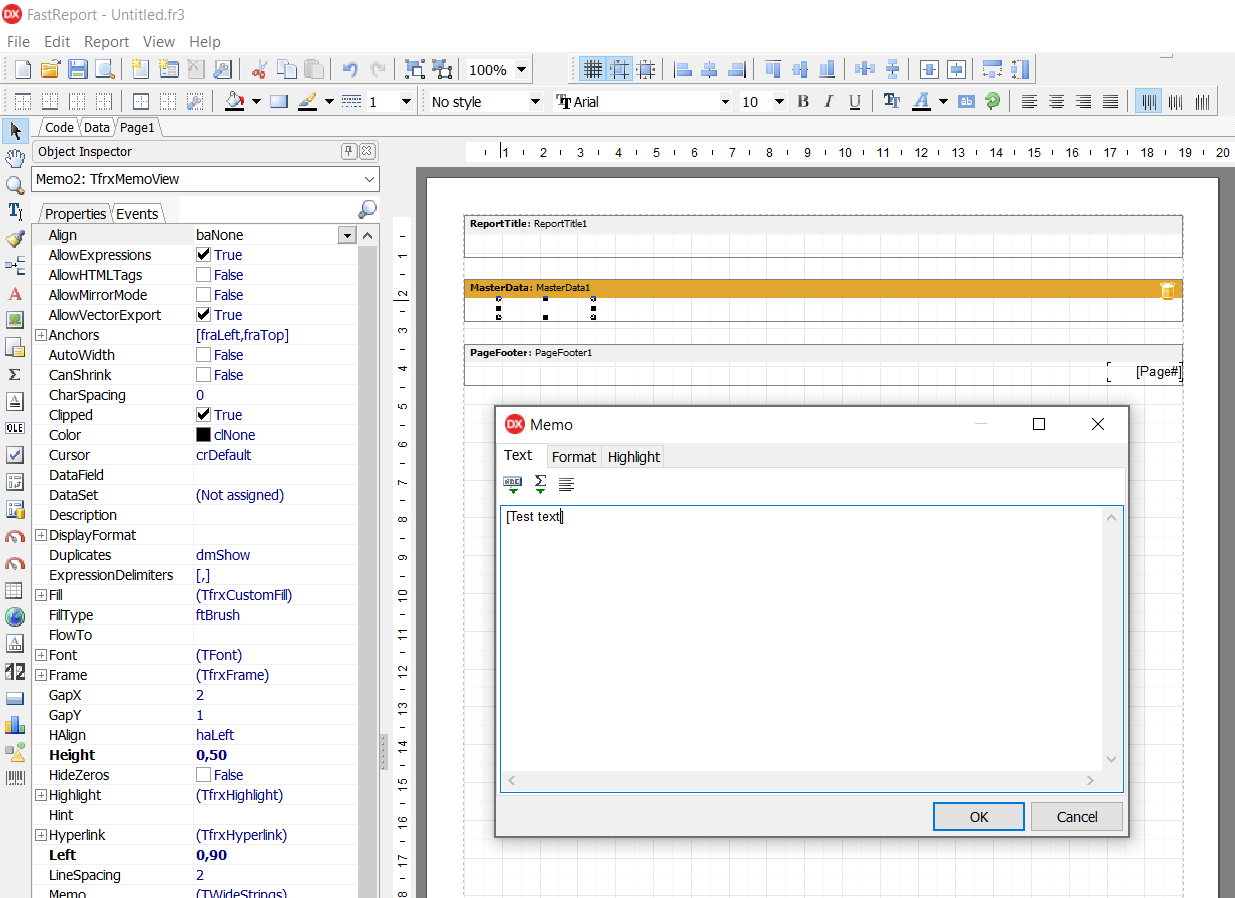This screenshot has height=898, width=1235.
Task: Select the Hand tool in left toolbar
Action: point(15,158)
